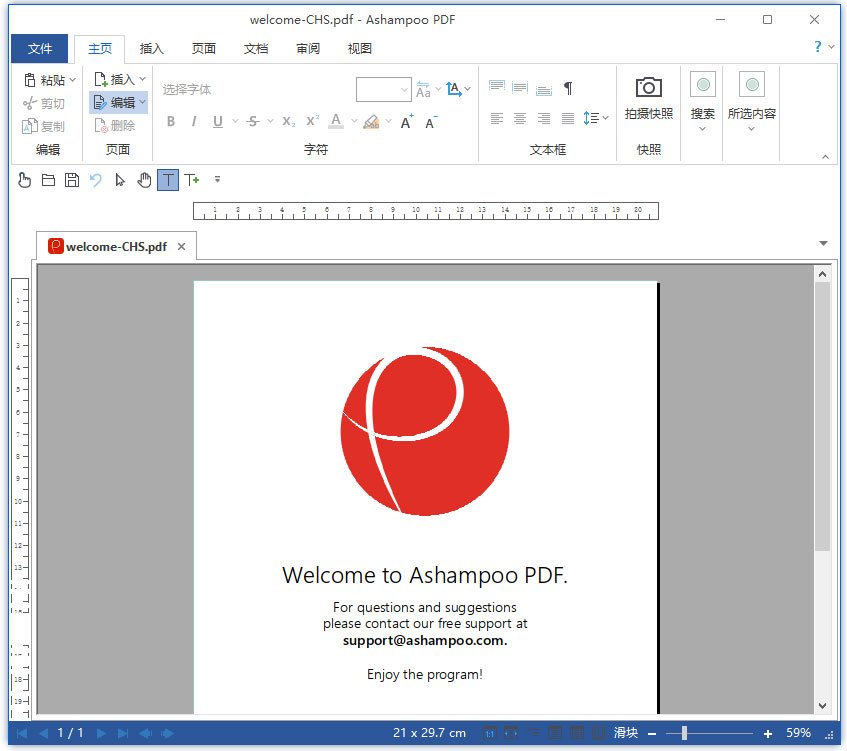The height and width of the screenshot is (751, 847).
Task: Set text box vertical alignment to bottom
Action: click(x=544, y=89)
